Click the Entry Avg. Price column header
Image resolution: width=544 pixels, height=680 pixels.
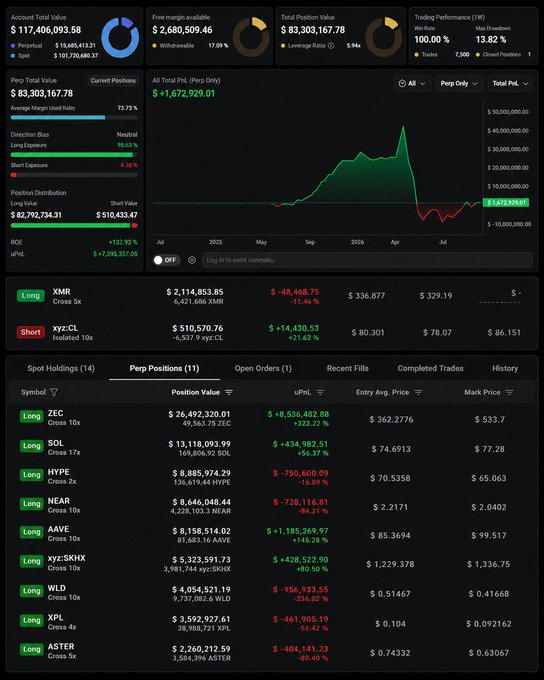pos(382,392)
